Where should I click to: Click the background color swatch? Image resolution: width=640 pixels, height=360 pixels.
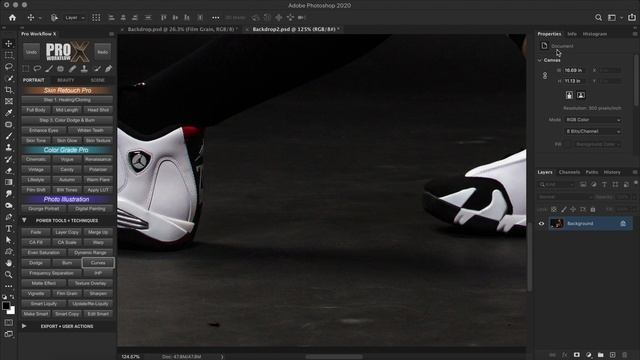pyautogui.click(x=12, y=311)
